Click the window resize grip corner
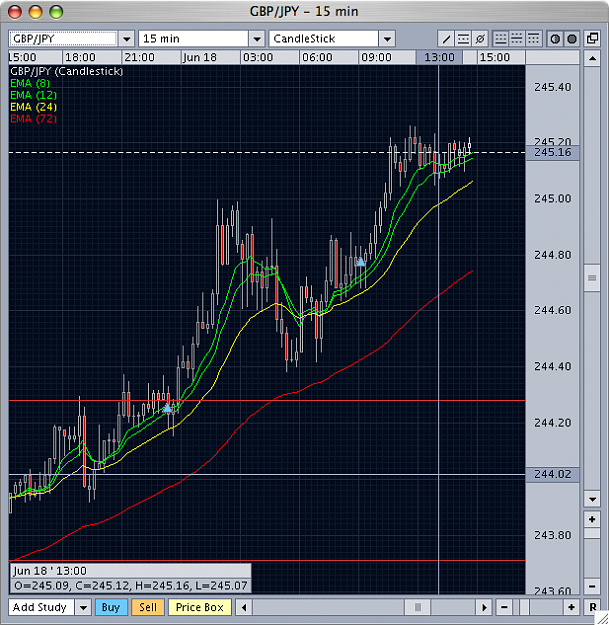The width and height of the screenshot is (609, 625). click(602, 618)
